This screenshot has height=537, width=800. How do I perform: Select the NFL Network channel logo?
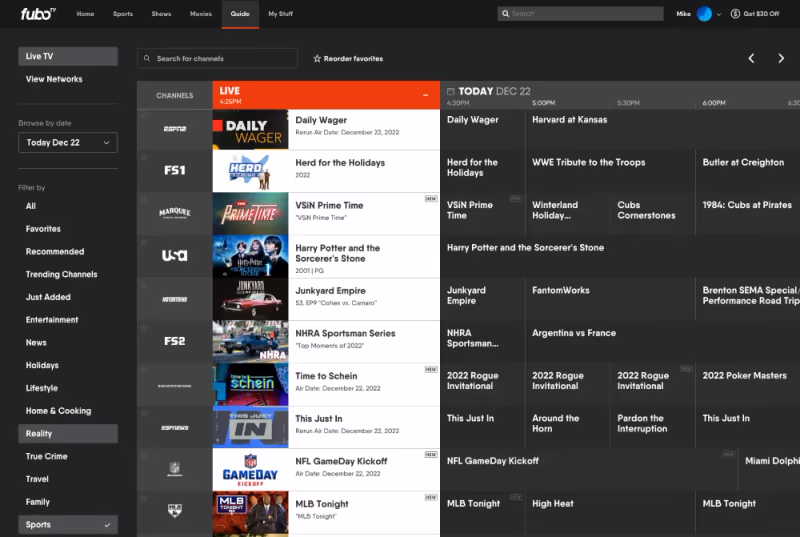pyautogui.click(x=174, y=469)
